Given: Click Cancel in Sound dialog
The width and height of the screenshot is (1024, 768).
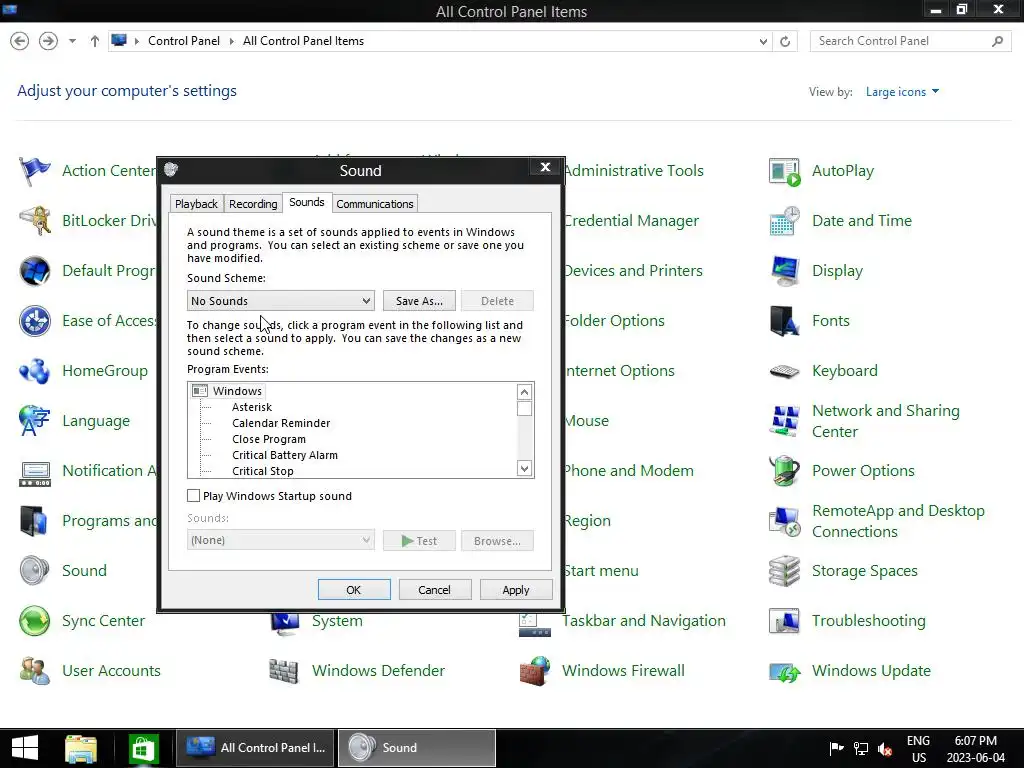Looking at the screenshot, I should click(434, 590).
